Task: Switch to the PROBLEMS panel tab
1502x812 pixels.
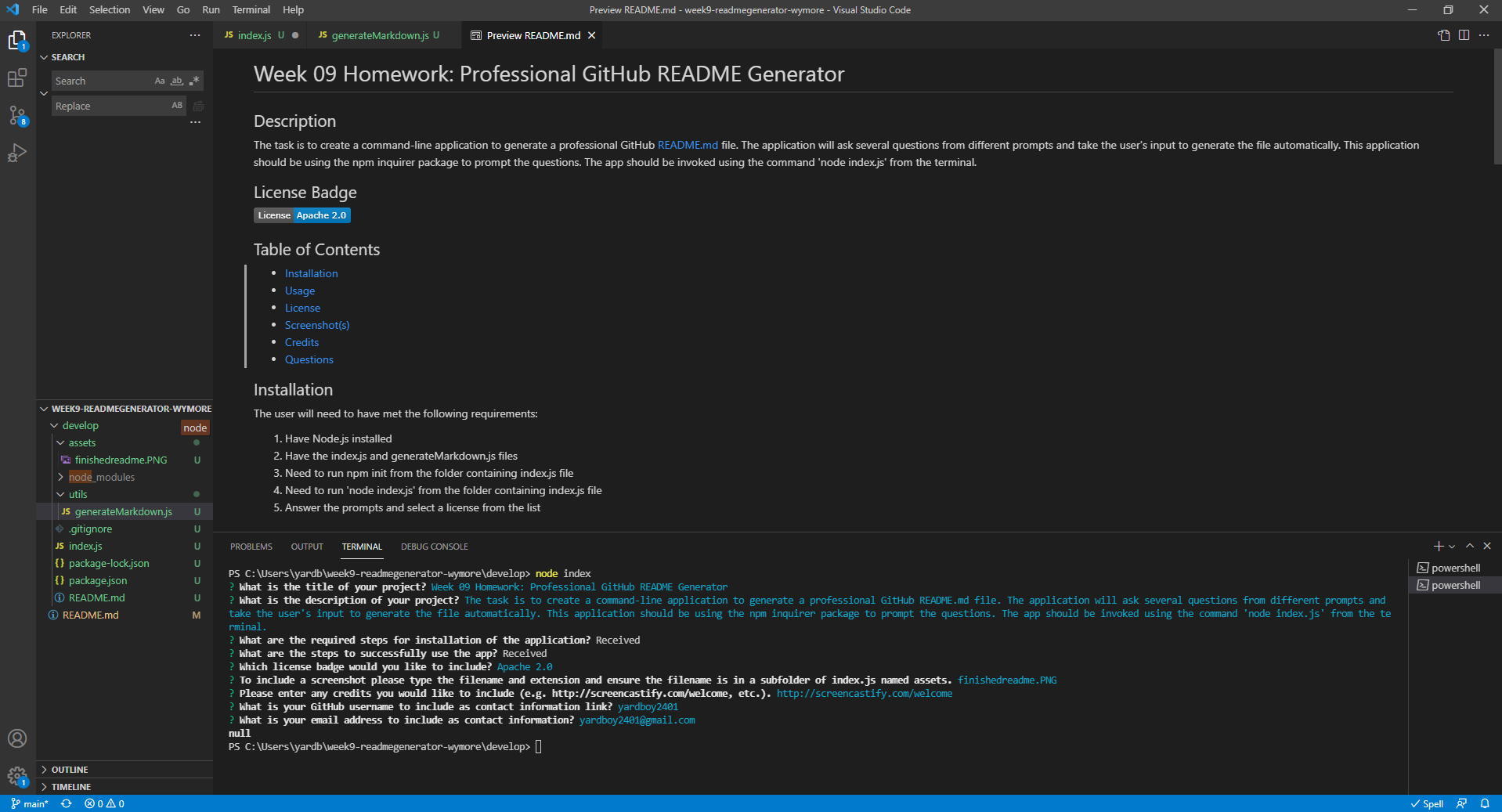Action: tap(251, 547)
